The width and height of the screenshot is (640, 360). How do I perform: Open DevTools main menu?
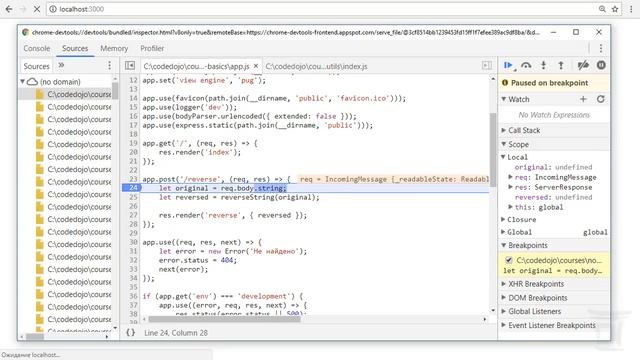click(x=600, y=48)
